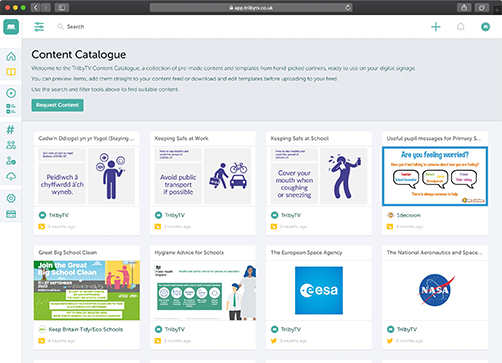Click 1decision author name

tap(408, 215)
